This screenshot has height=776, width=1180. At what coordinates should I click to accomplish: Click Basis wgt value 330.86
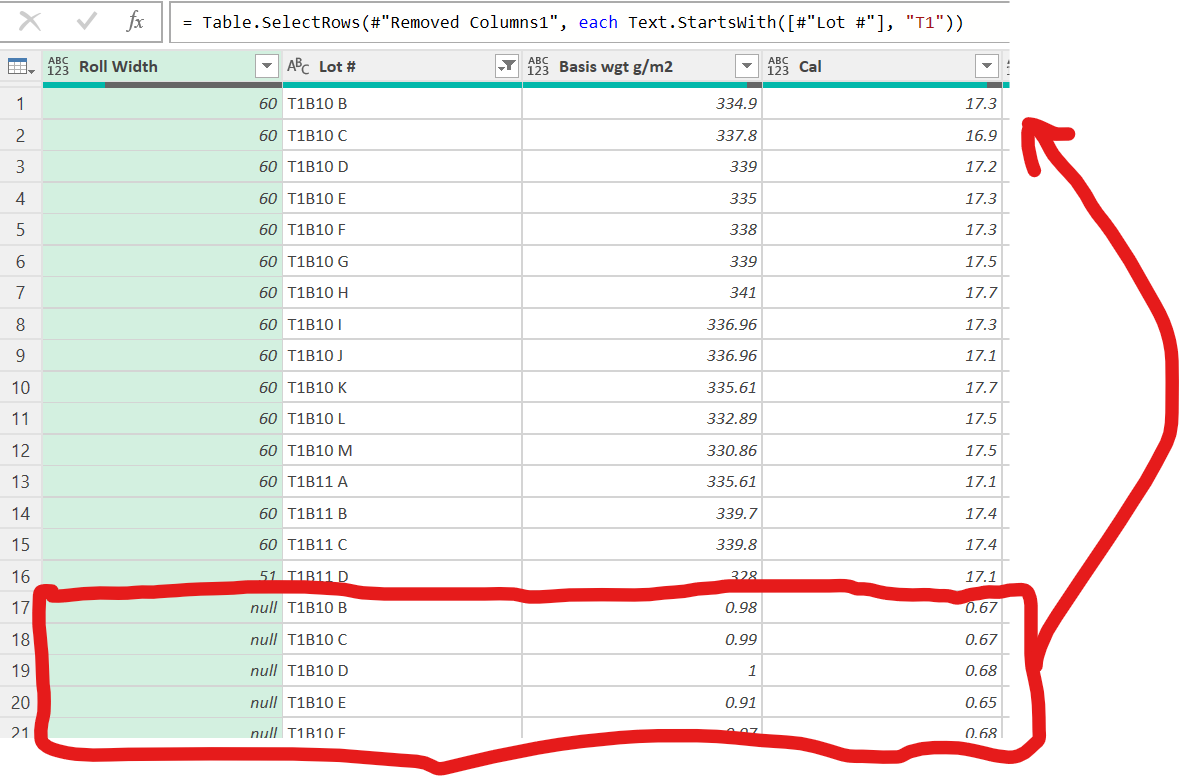click(x=642, y=450)
